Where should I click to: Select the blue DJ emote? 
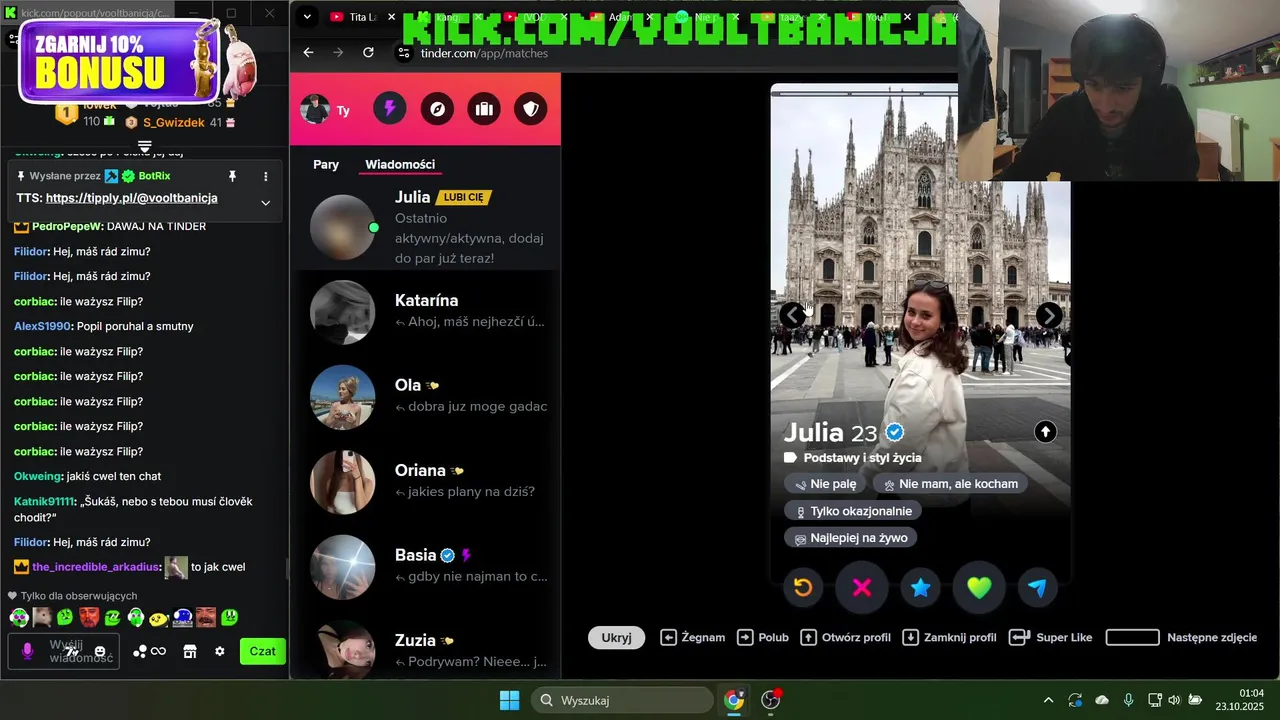[182, 617]
